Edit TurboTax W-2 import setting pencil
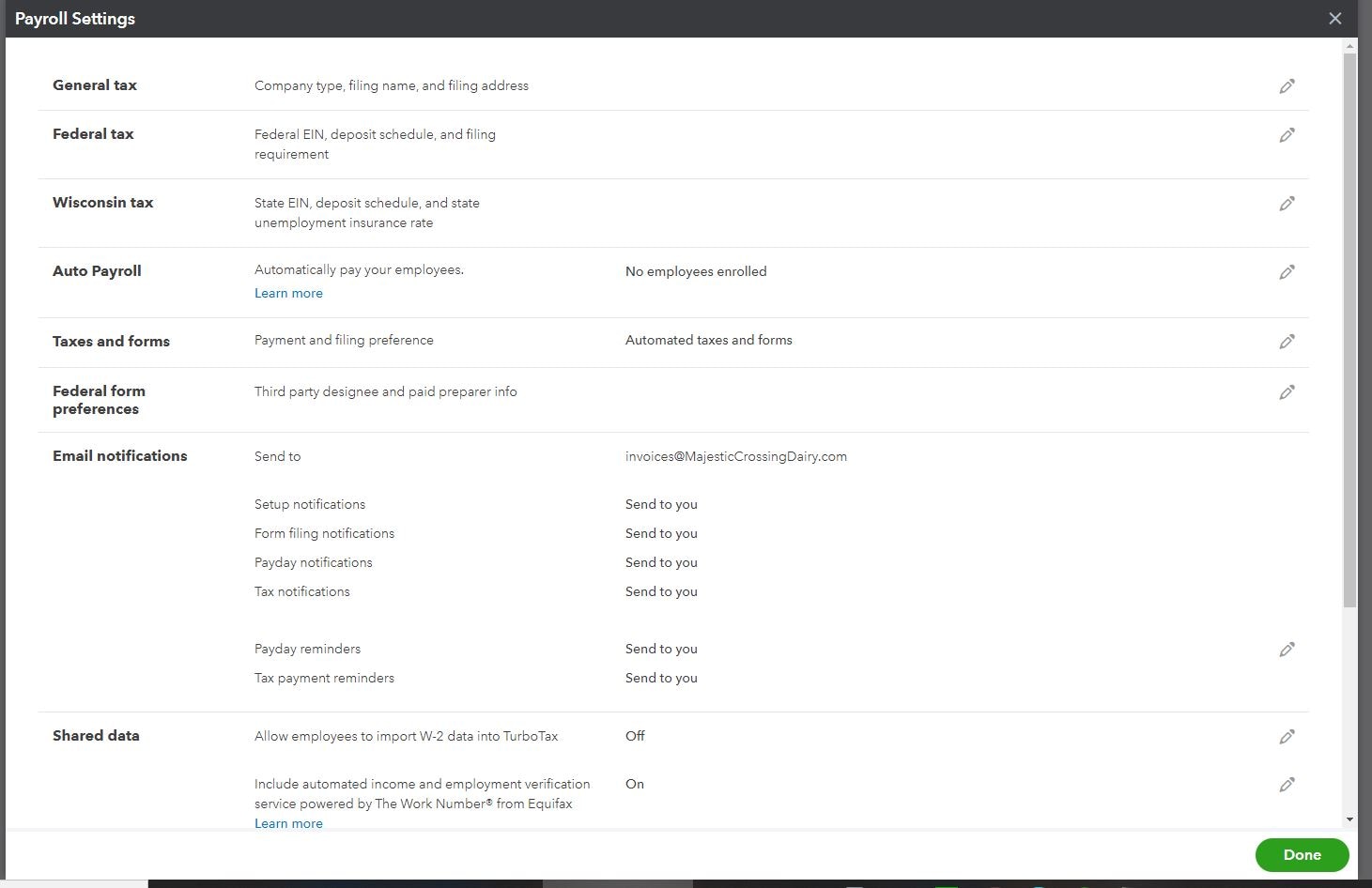The image size is (1372, 888). (x=1287, y=737)
